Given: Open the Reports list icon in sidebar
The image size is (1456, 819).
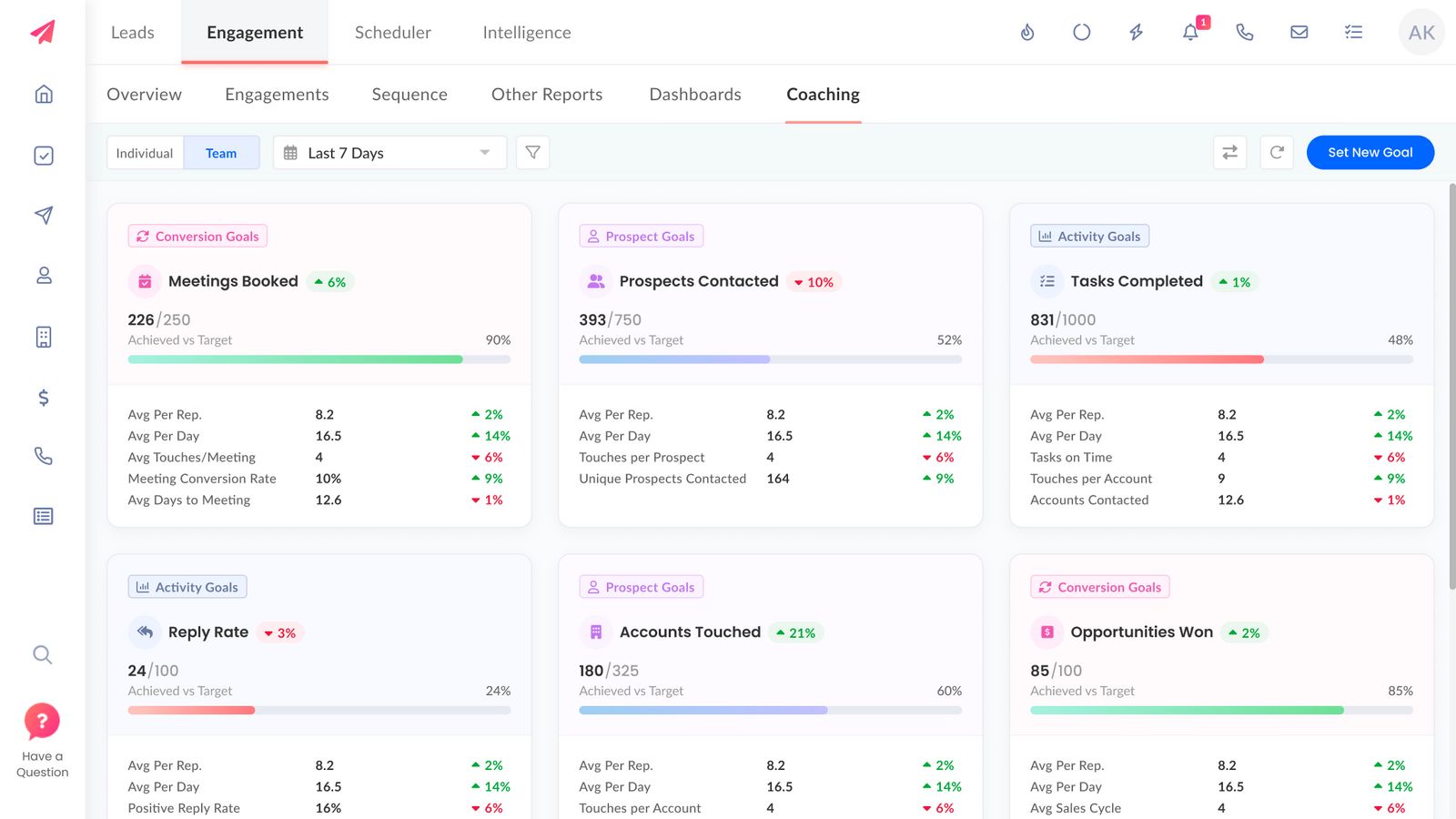Looking at the screenshot, I should pyautogui.click(x=43, y=516).
